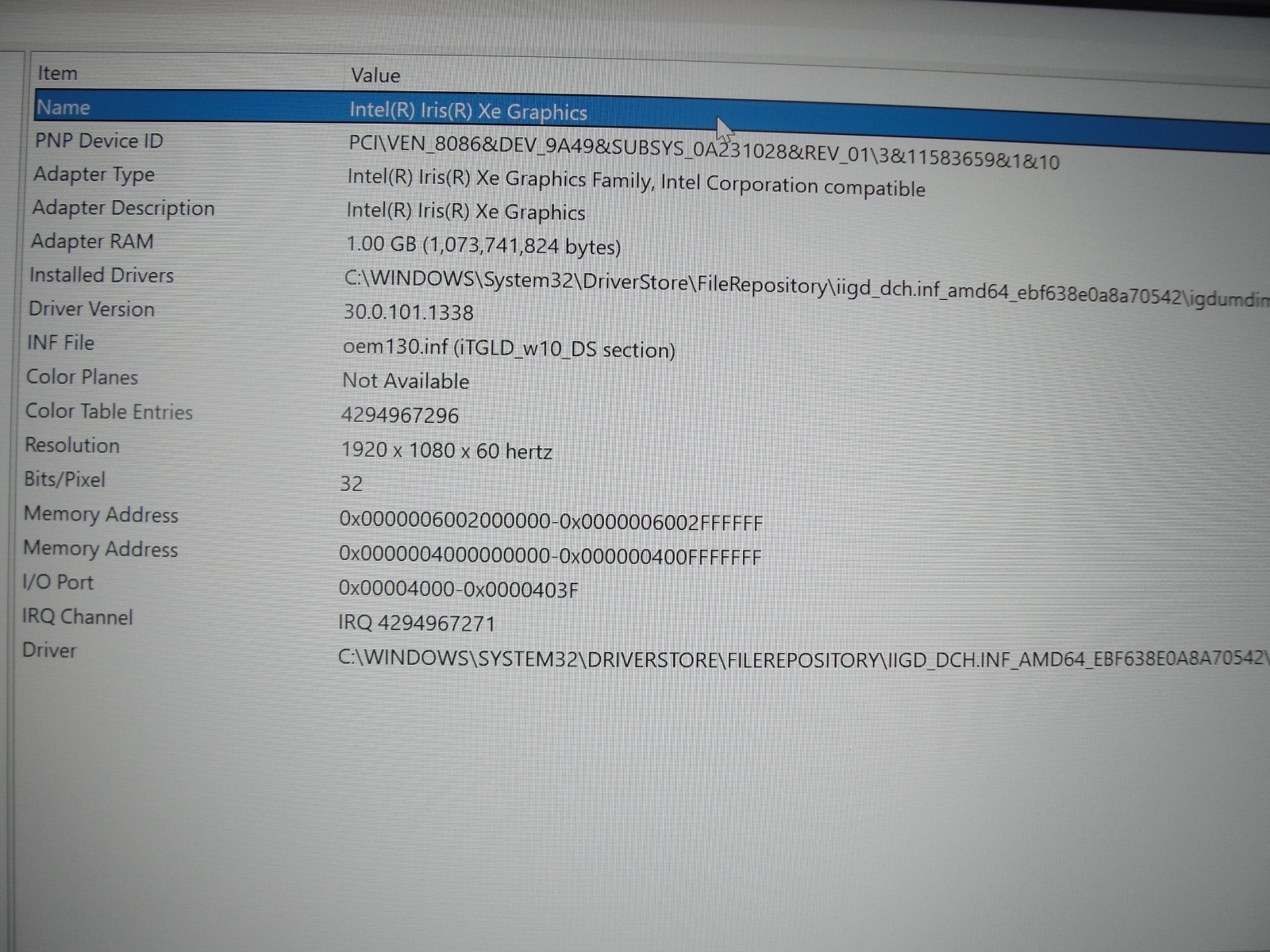Click the uppercase DRIVERSTORE driver path value

pos(803,659)
